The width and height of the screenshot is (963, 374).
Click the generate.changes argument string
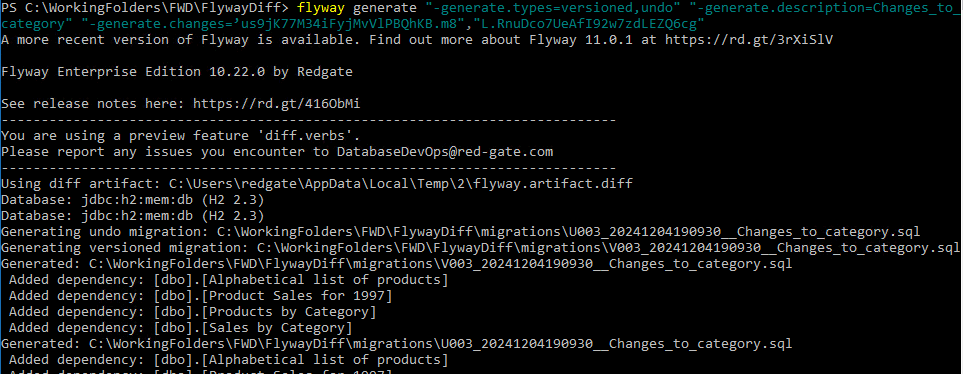395,24
